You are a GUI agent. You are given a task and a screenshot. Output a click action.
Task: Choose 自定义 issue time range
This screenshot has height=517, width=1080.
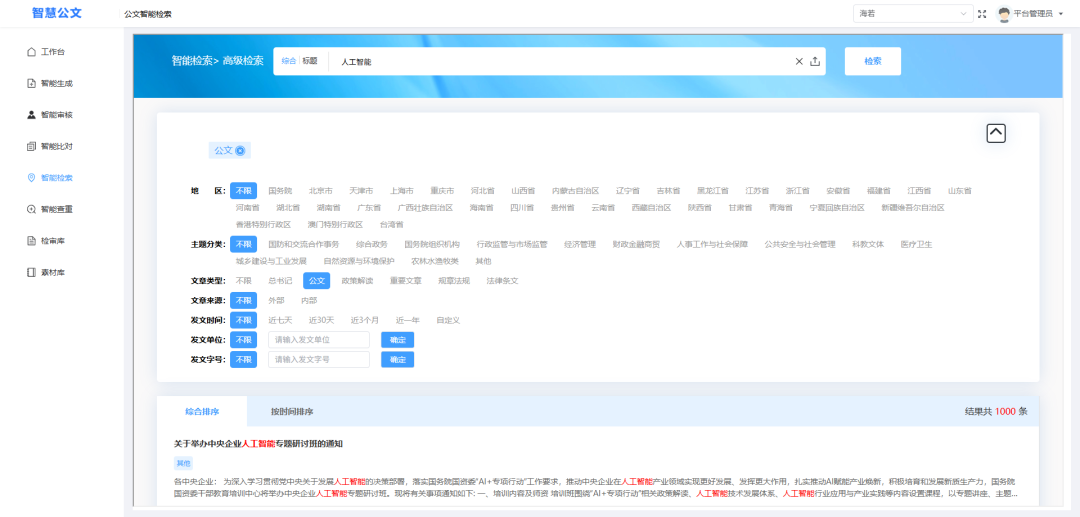click(448, 320)
